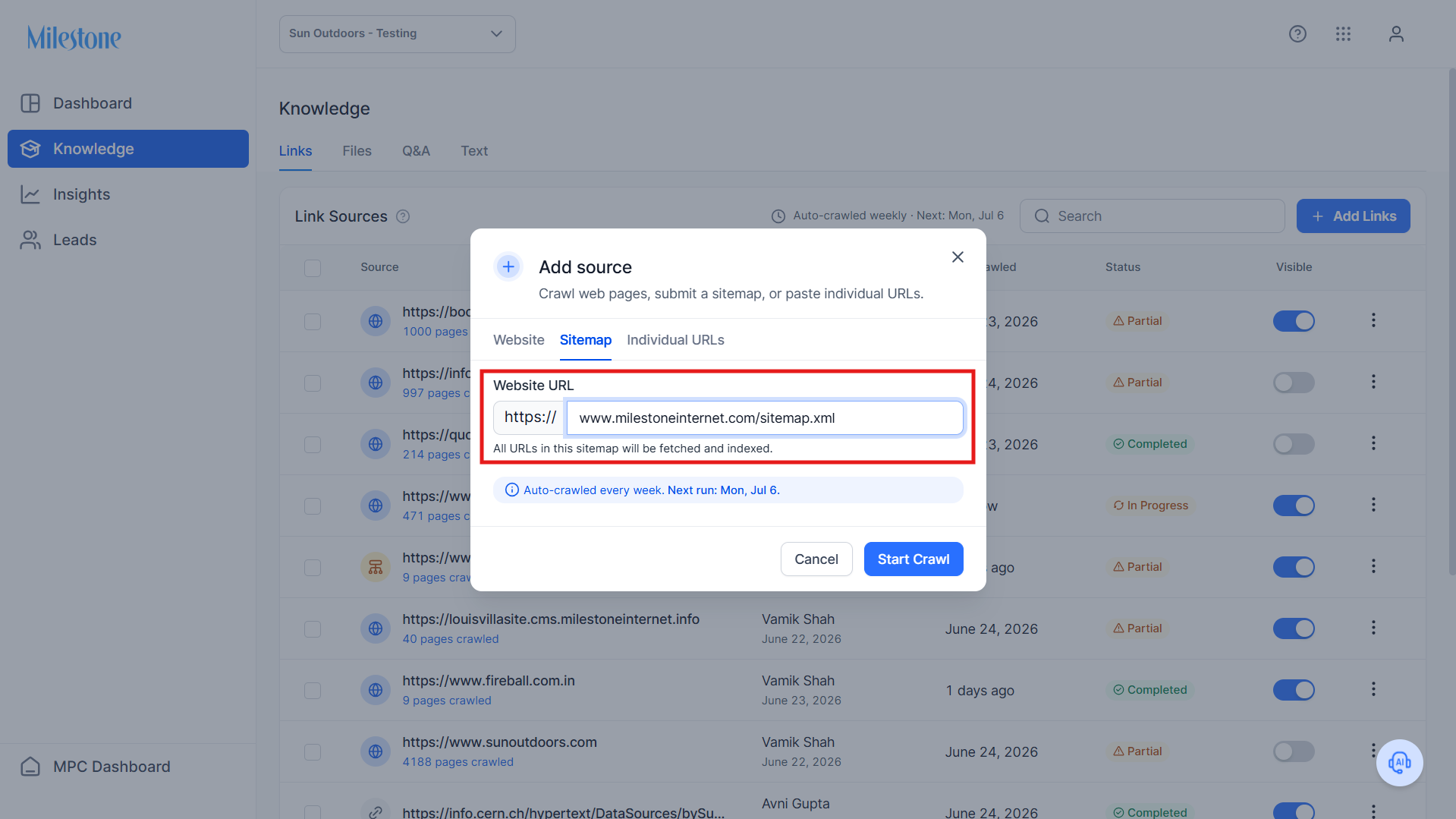Toggle visibility for the 214 pages Completed row

click(1294, 444)
